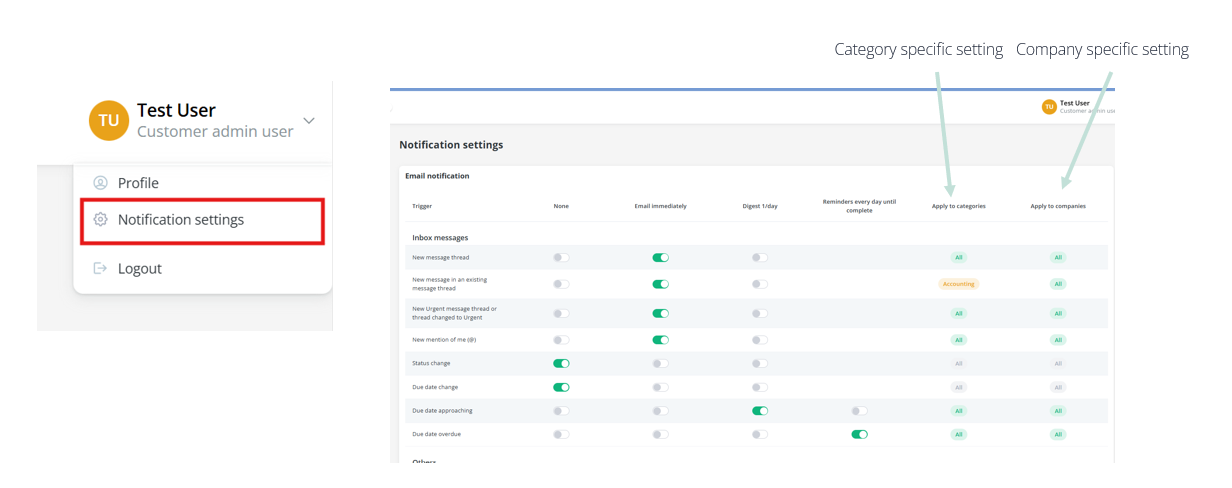Enable None for Due date overdue

561,434
